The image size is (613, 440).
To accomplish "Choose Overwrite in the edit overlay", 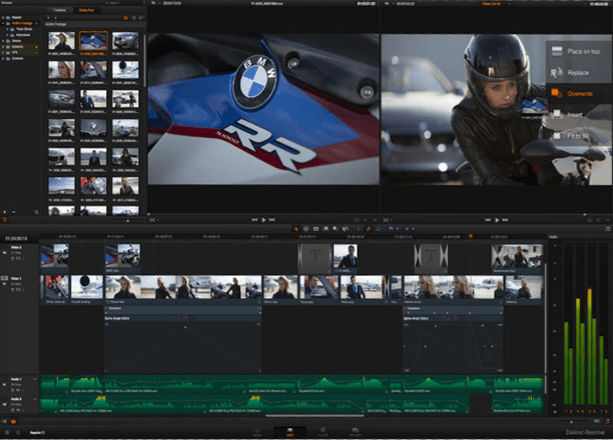I will (x=579, y=94).
